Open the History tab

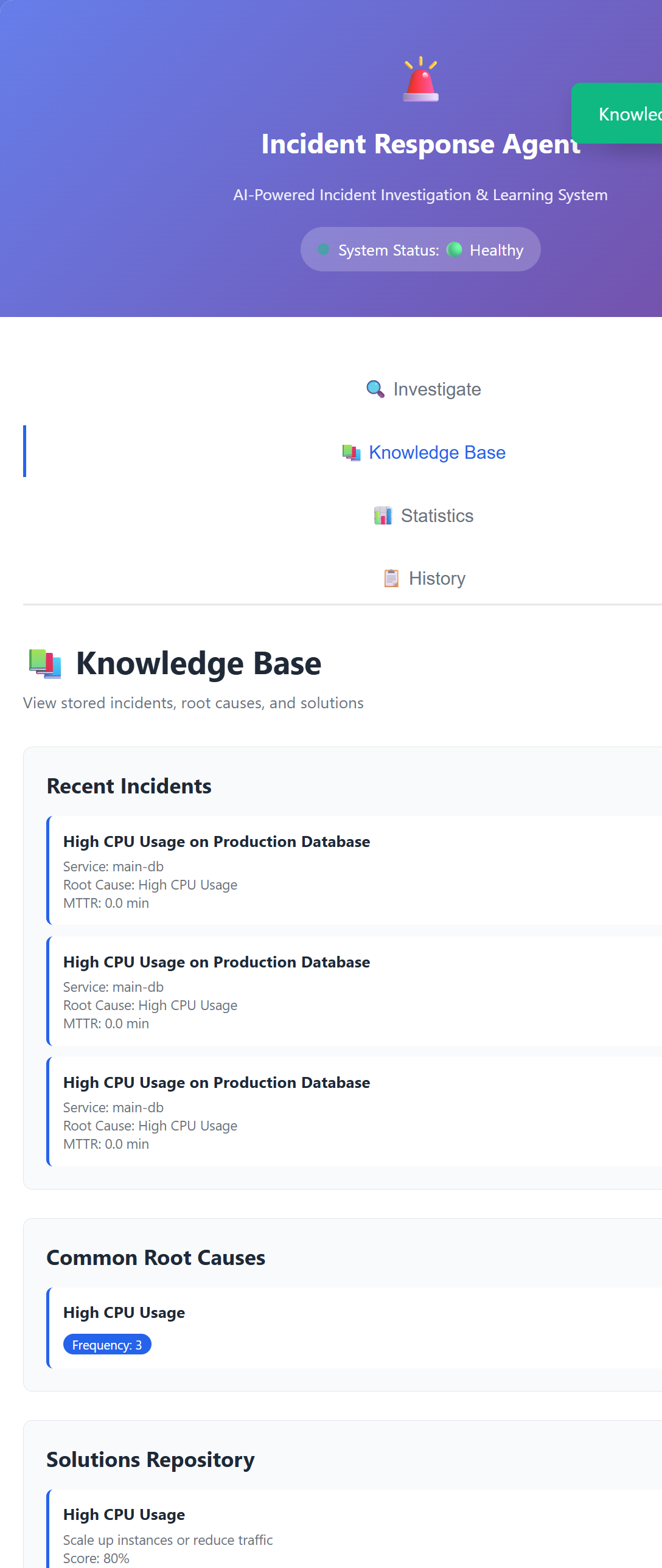point(423,578)
